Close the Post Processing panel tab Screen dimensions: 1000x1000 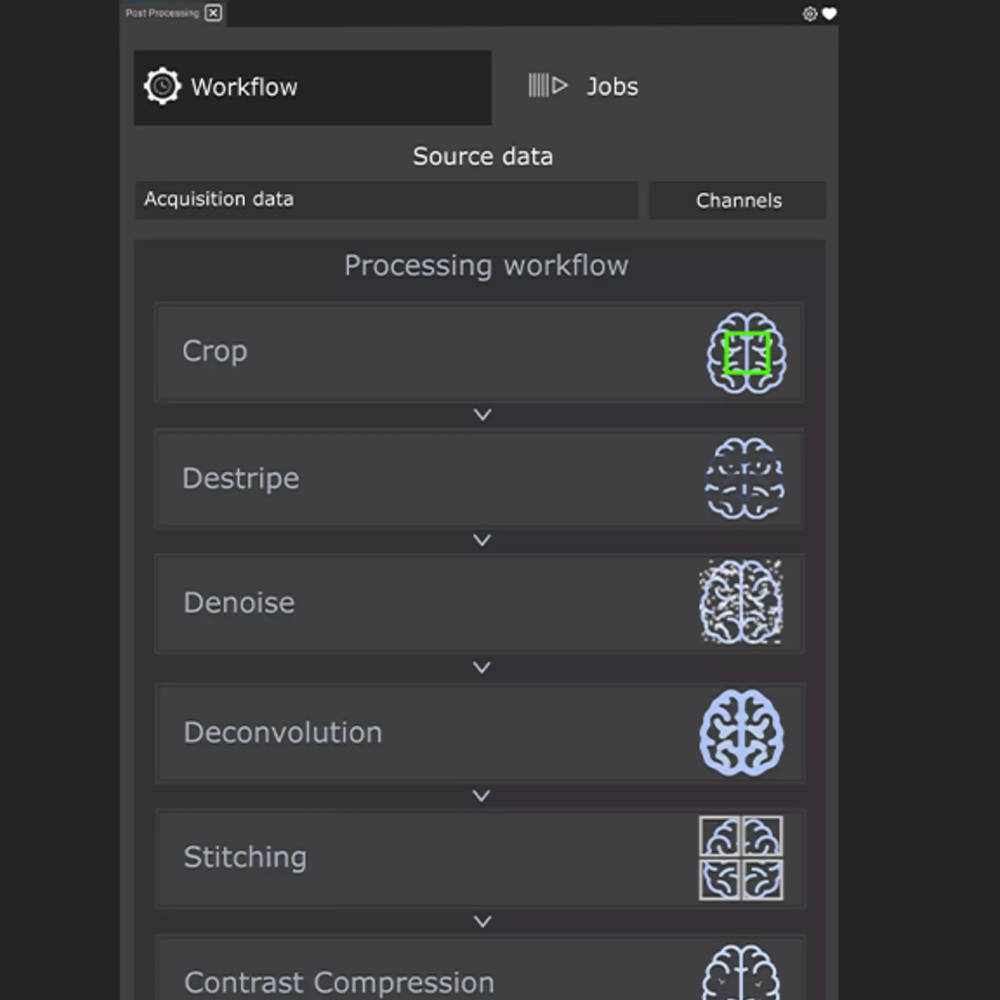[x=213, y=13]
